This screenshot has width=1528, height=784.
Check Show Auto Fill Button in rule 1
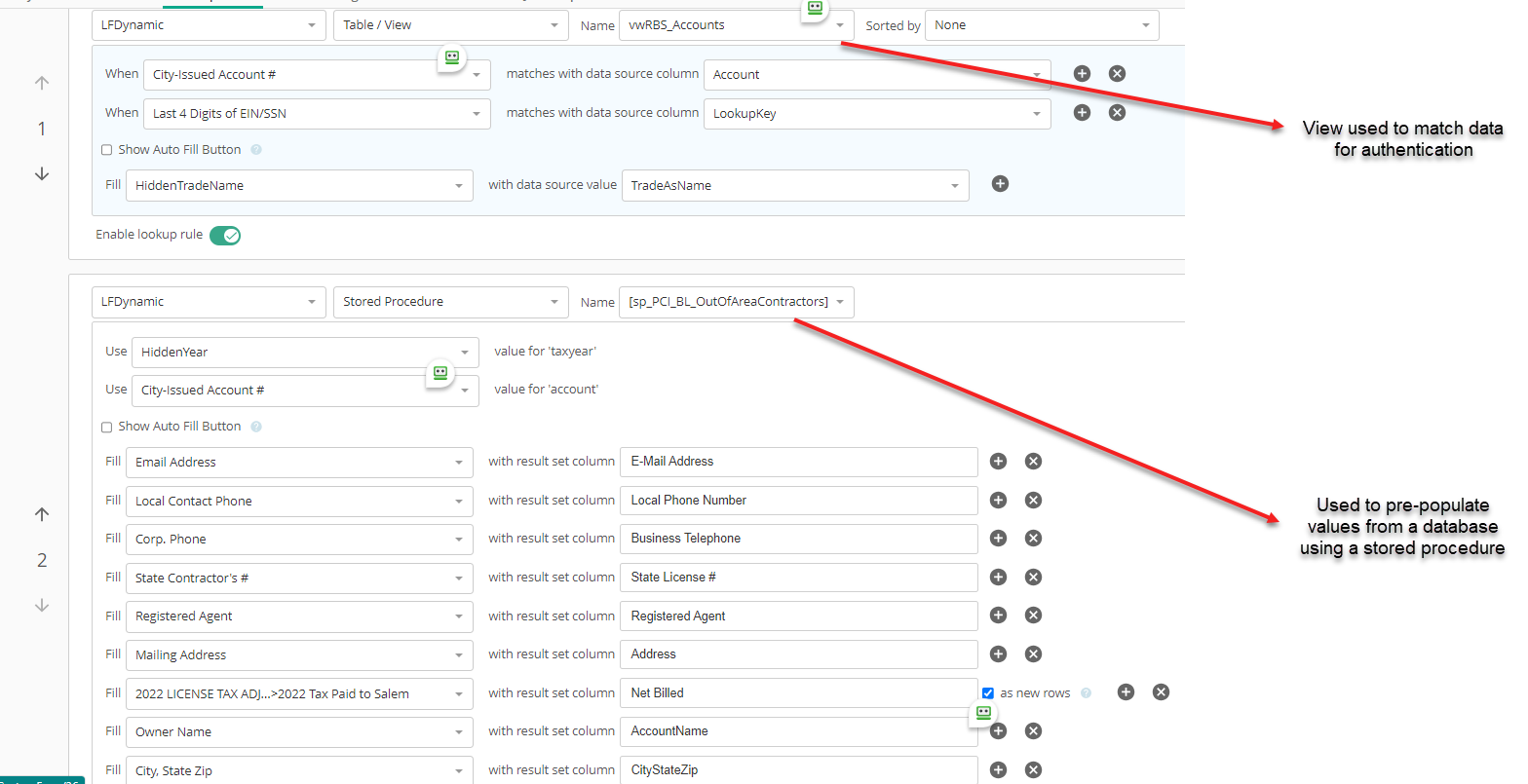point(107,150)
